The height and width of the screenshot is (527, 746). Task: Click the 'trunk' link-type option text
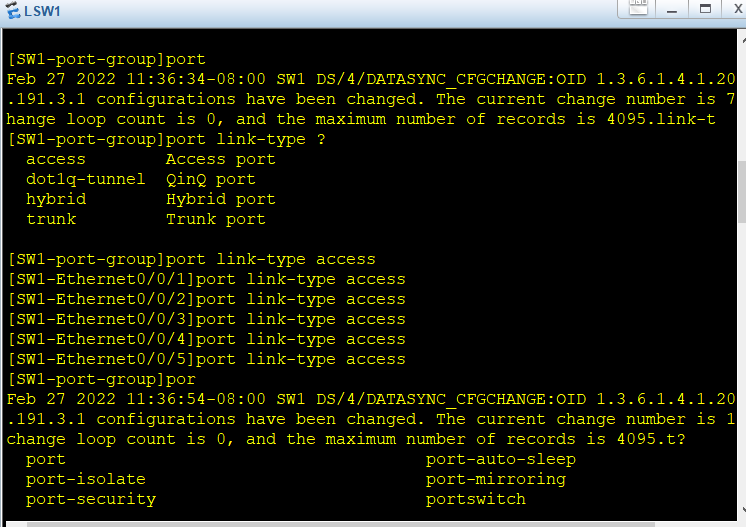pyautogui.click(x=51, y=219)
